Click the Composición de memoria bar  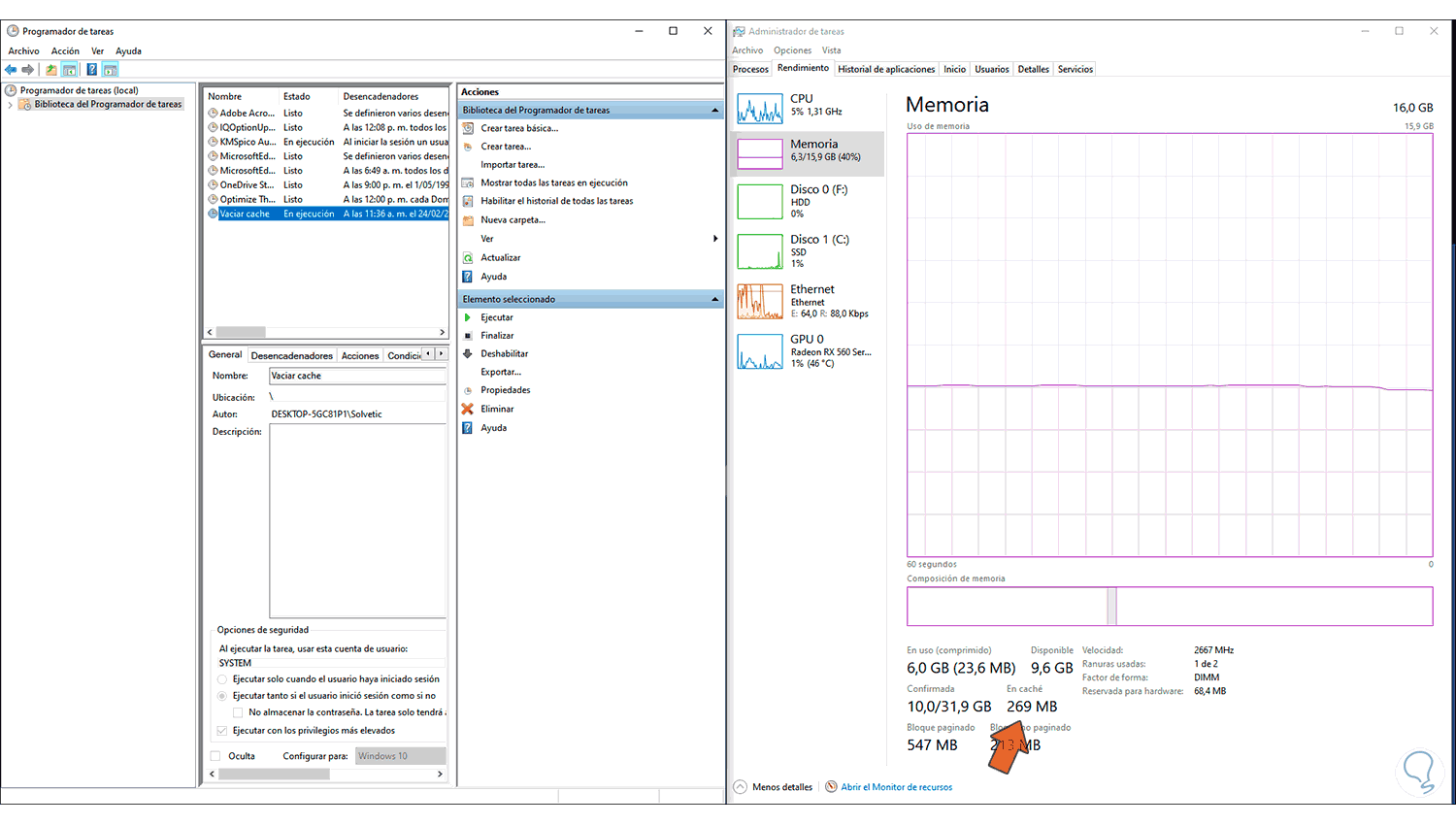click(1170, 607)
